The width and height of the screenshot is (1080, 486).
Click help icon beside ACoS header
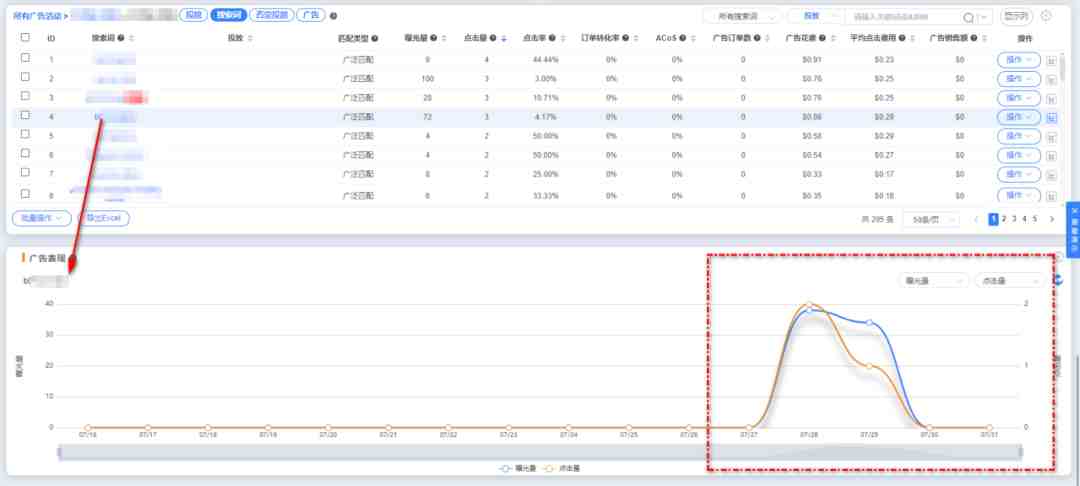click(682, 39)
